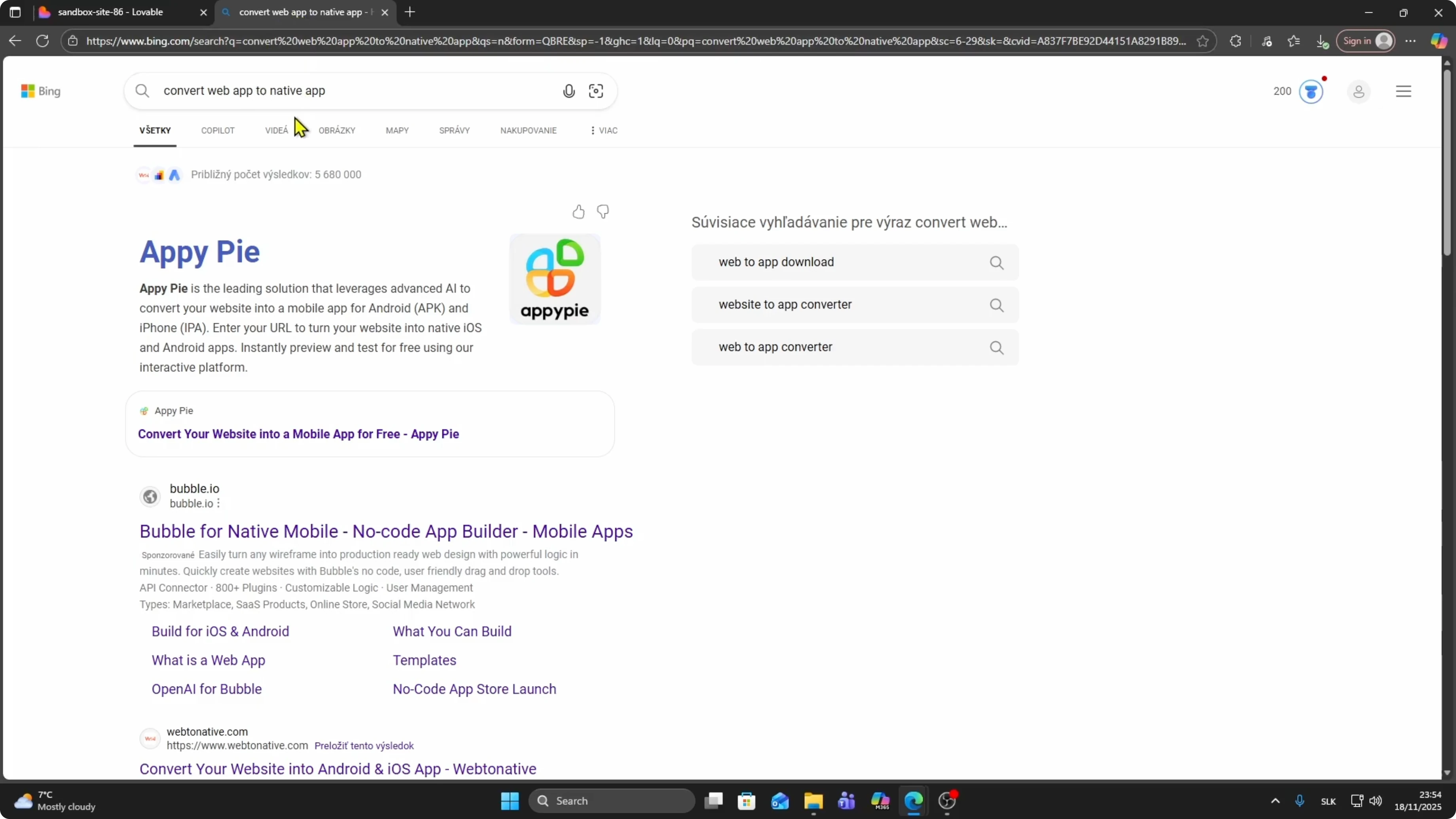Open browser downloads icon
This screenshot has height=819, width=1456.
tap(1321, 41)
